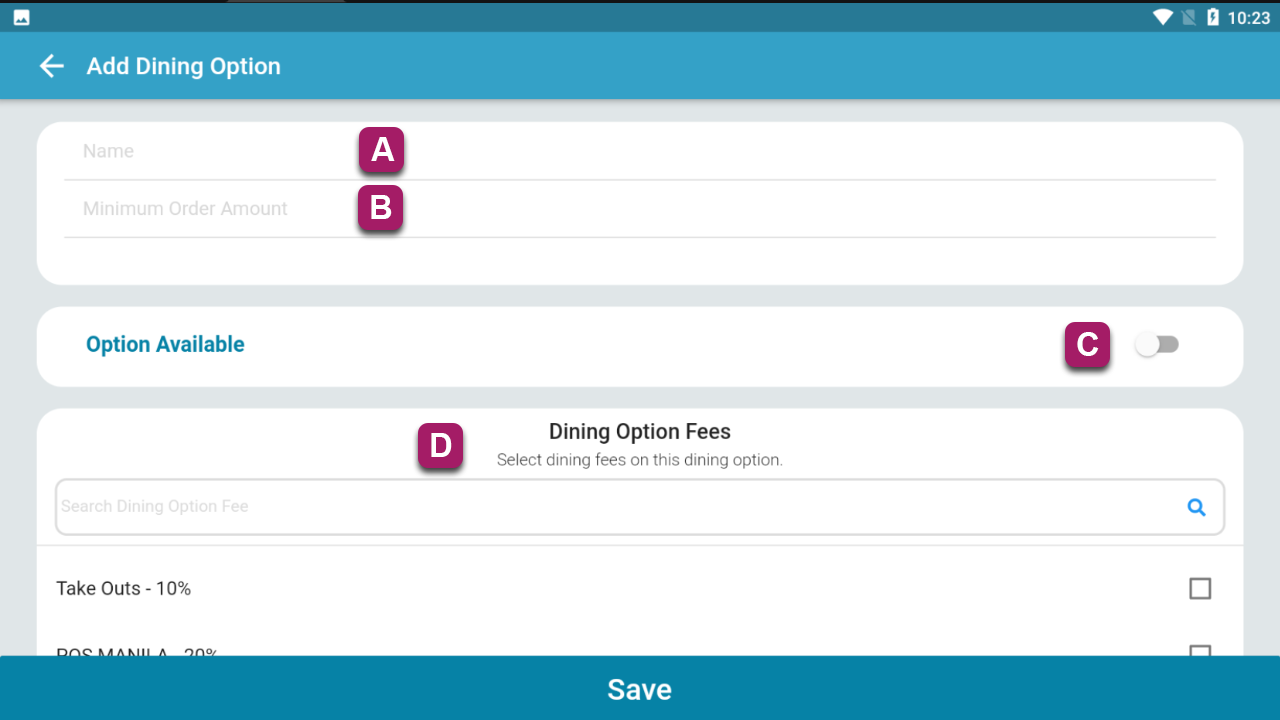Open the image notification icon in status bar

coord(21,17)
